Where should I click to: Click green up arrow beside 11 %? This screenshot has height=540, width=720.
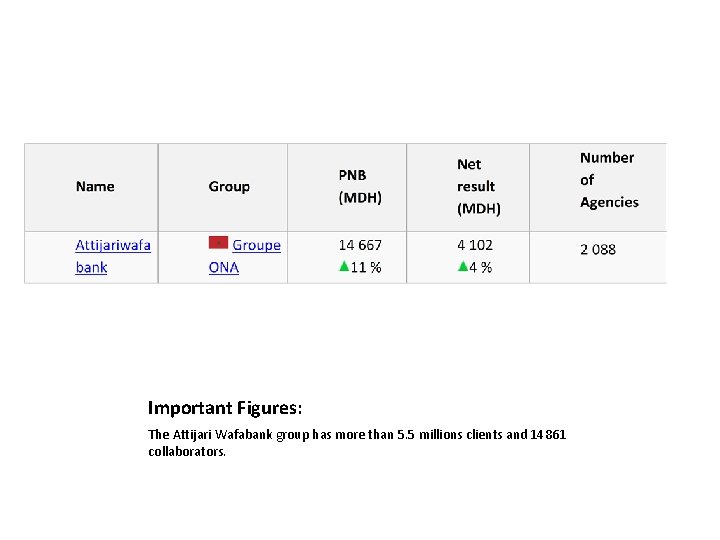click(x=343, y=266)
